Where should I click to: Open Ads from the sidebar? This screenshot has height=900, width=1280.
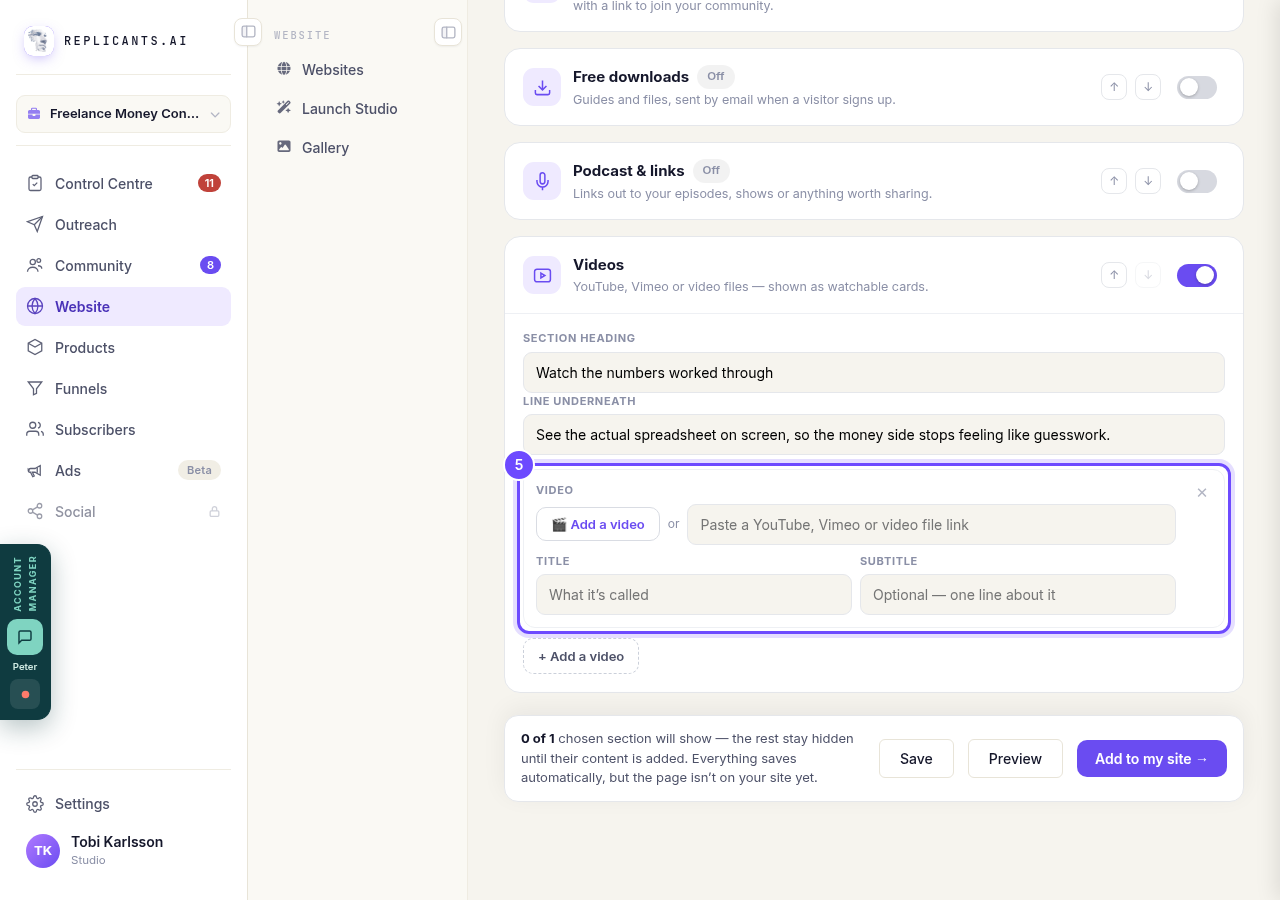tap(123, 471)
